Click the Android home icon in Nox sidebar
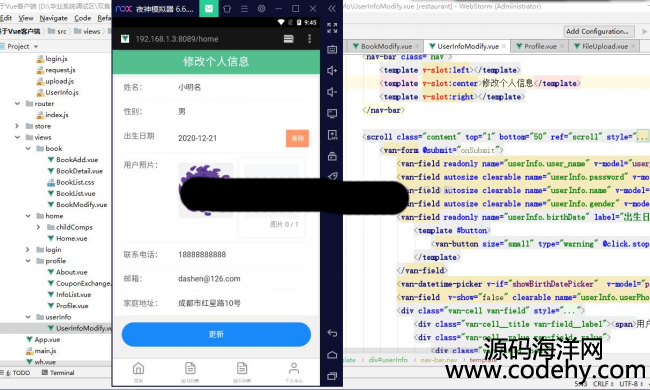 pos(332,355)
